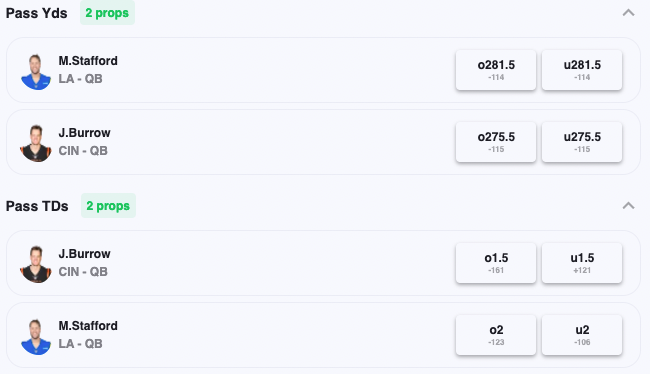
Task: Choose Burrow under 1.5 pass TDs
Action: click(x=582, y=263)
